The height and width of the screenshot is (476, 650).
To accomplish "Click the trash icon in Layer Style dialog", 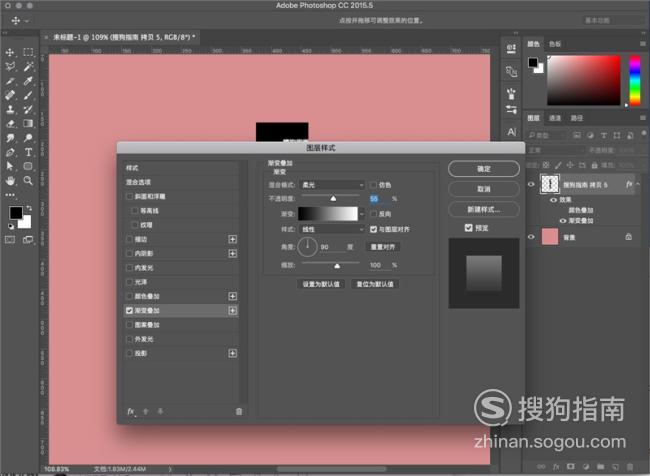I will [239, 411].
